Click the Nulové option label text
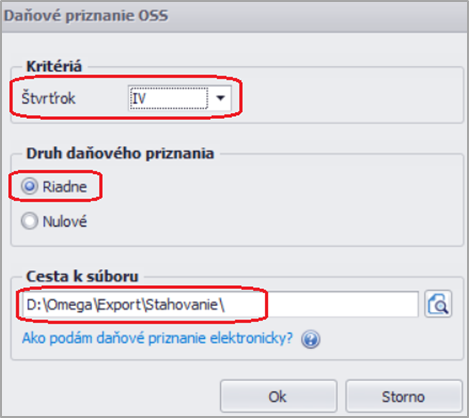 coord(65,221)
